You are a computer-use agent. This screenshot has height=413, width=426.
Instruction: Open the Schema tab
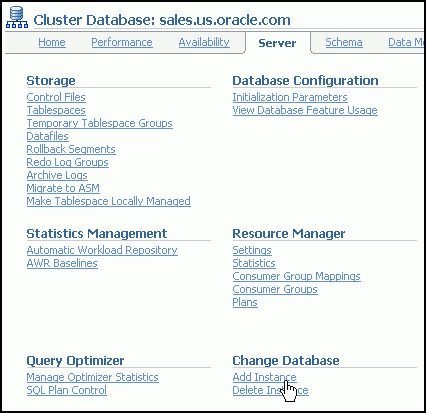click(344, 42)
